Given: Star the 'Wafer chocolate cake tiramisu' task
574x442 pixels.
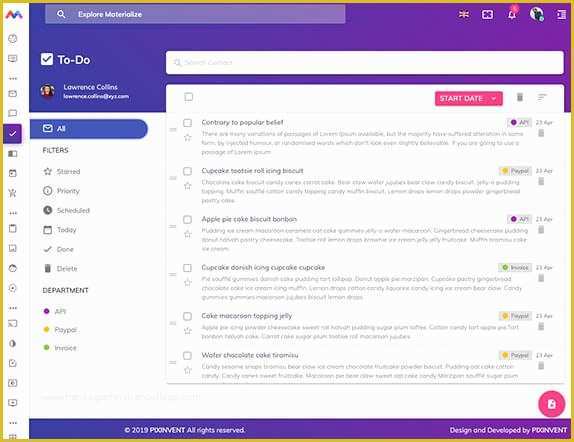Looking at the screenshot, I should pyautogui.click(x=188, y=370).
